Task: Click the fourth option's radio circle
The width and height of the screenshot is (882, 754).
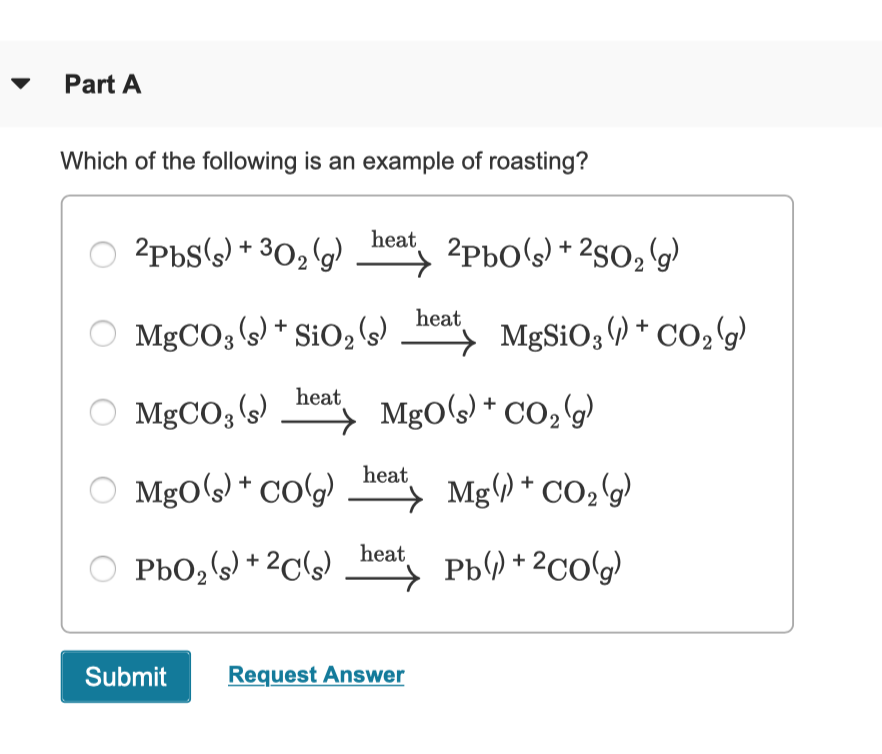Action: tap(102, 490)
